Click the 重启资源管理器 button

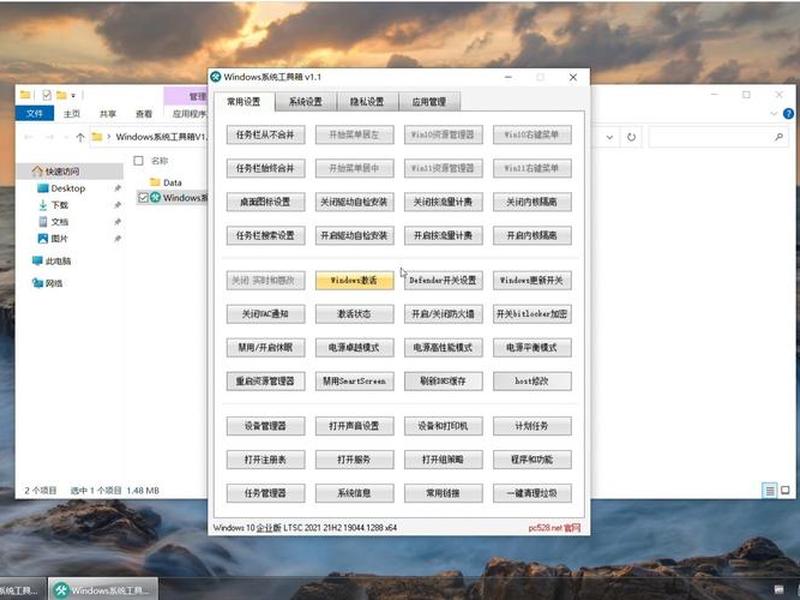[266, 381]
